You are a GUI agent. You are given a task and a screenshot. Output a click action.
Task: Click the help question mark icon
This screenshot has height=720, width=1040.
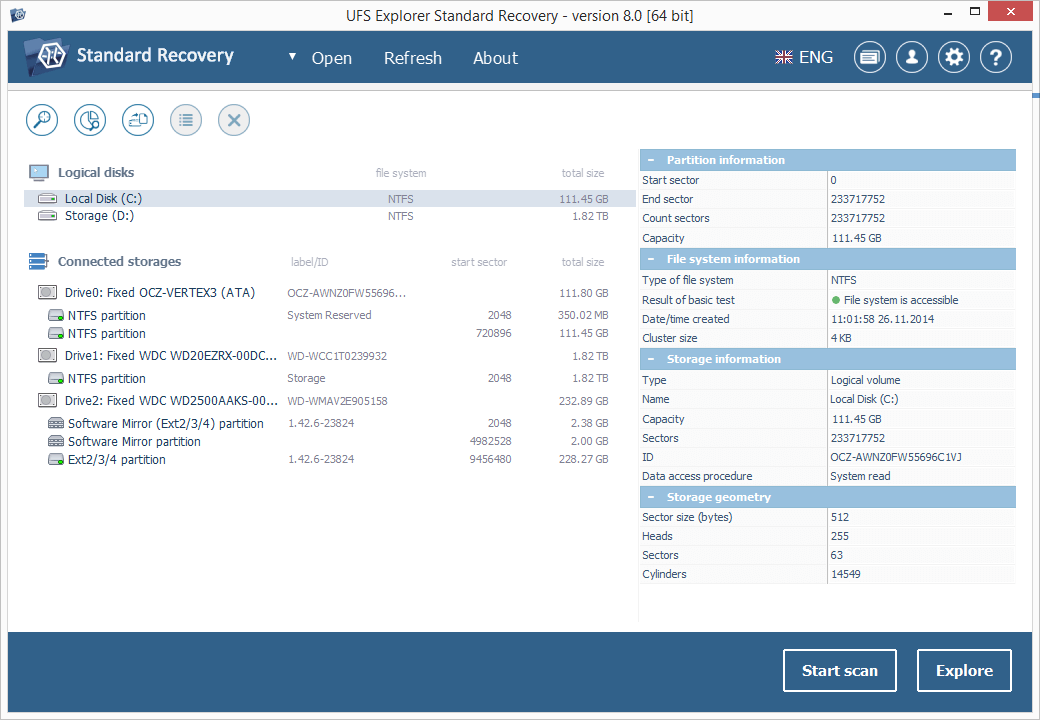click(995, 57)
